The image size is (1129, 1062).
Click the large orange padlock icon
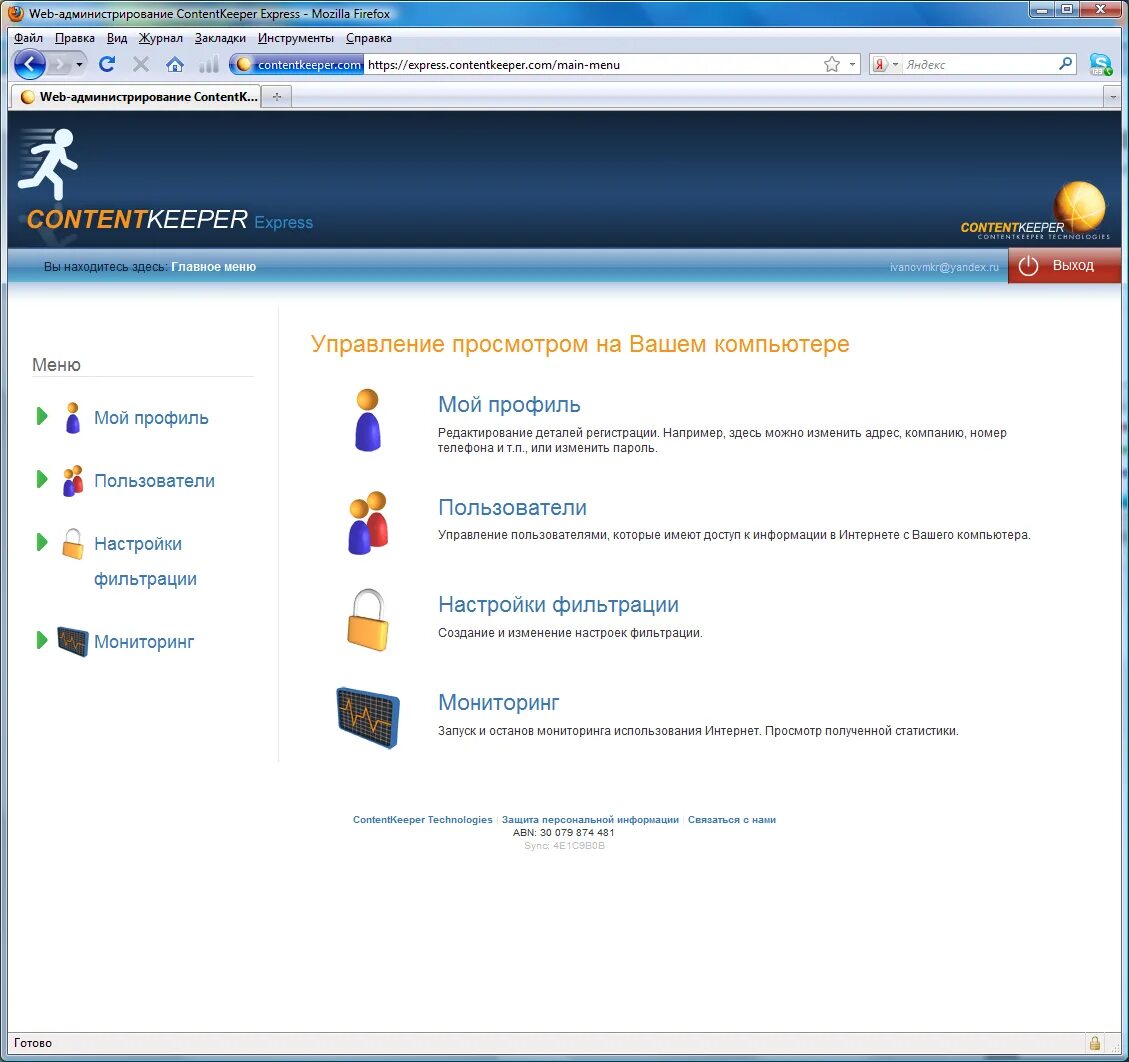368,620
